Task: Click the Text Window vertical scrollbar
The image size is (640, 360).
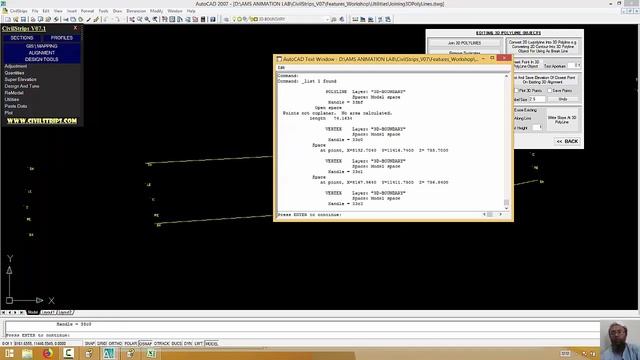Action: coord(506,142)
